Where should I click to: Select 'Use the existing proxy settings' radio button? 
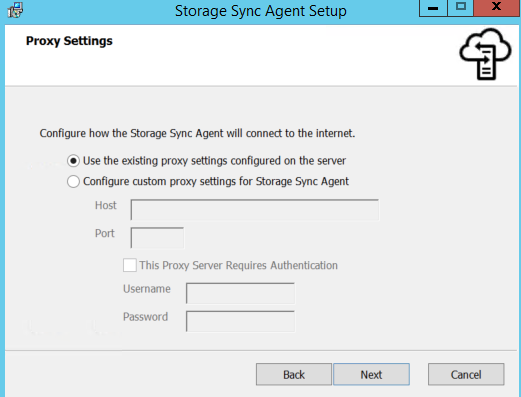coord(73,161)
